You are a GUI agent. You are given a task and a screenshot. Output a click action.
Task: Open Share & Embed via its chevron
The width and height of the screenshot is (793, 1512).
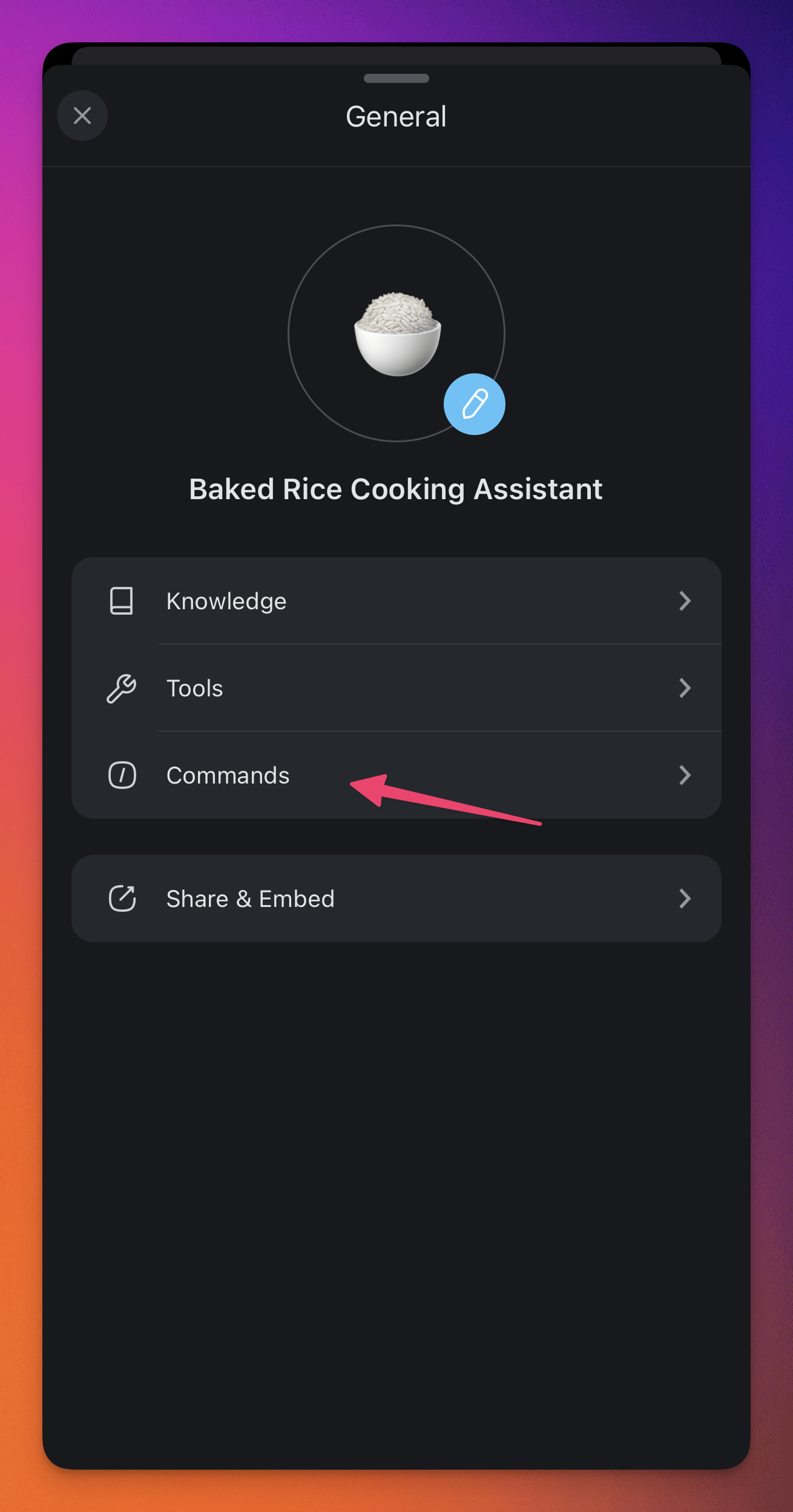[x=685, y=898]
